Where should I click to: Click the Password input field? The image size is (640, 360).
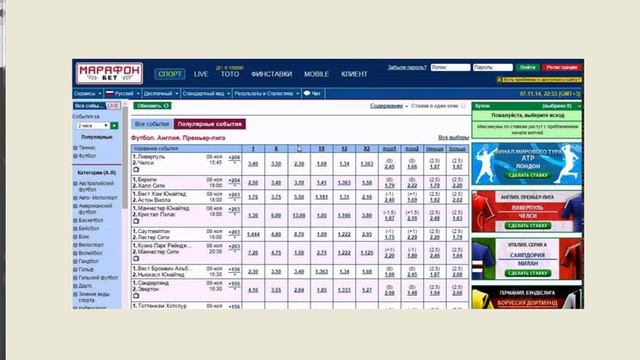click(x=493, y=67)
